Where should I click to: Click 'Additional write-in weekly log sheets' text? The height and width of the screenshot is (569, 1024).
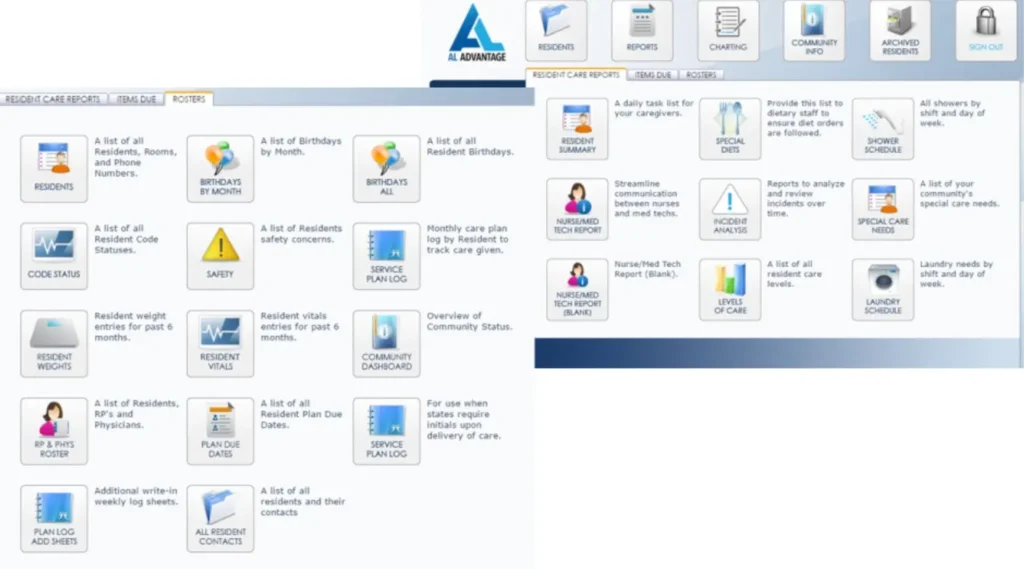[136, 496]
